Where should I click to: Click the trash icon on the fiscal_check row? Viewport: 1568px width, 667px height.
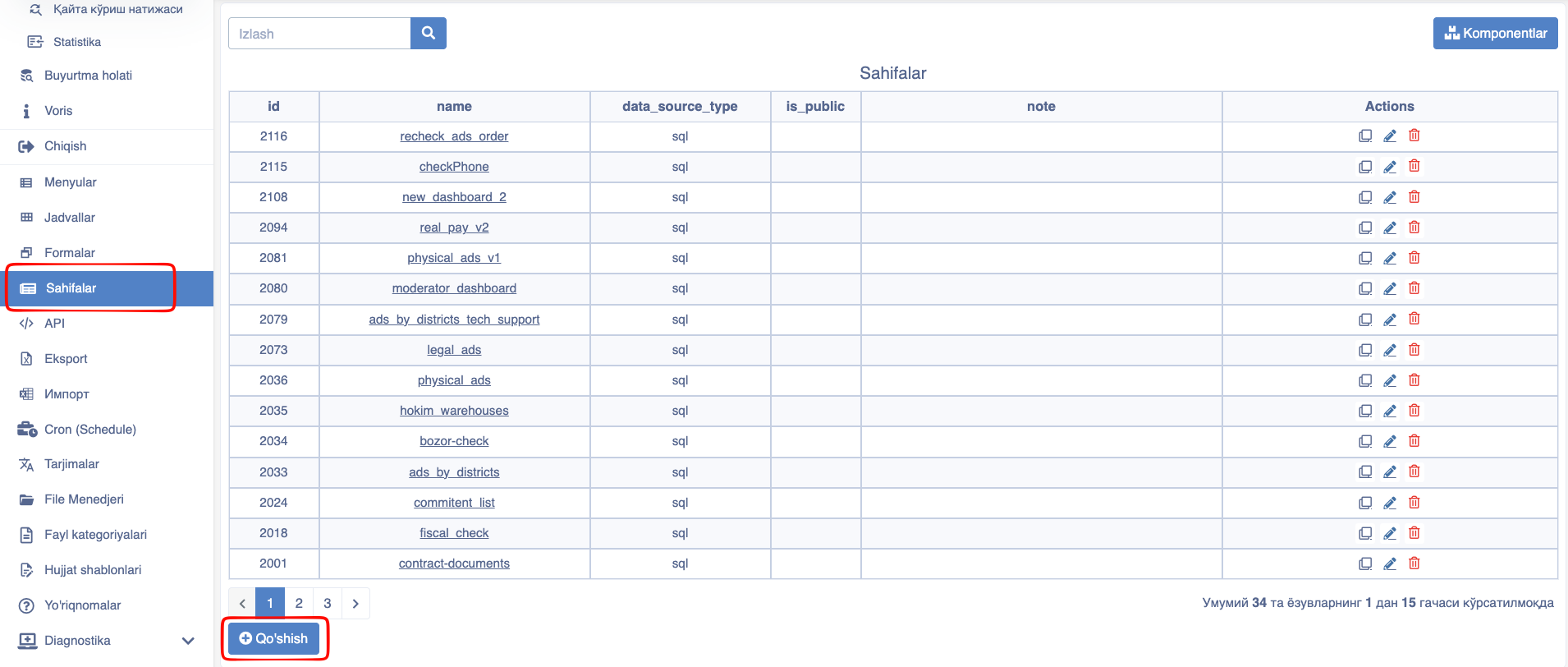click(x=1414, y=533)
